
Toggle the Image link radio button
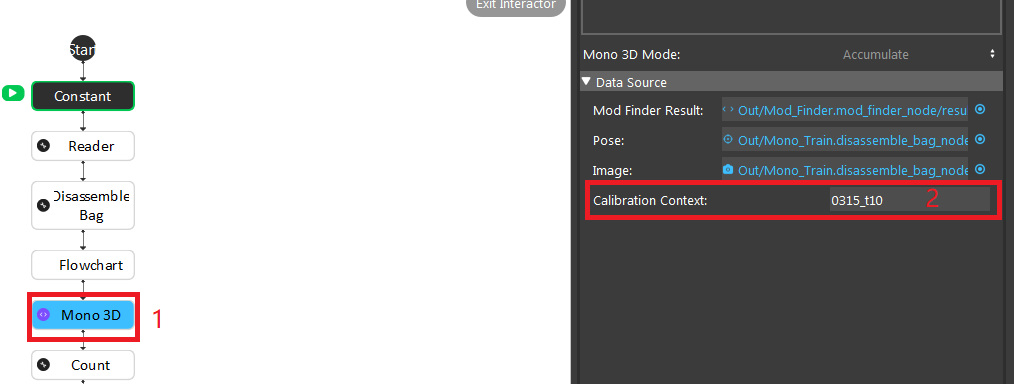point(980,169)
